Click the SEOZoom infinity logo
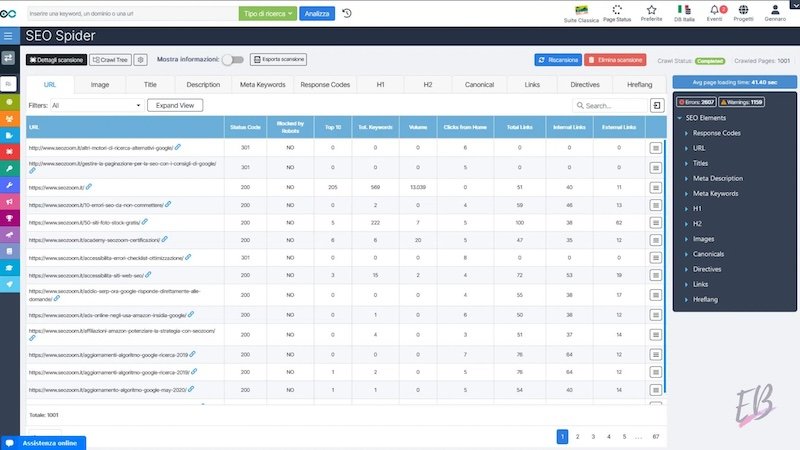Viewport: 800px width, 450px height. click(x=8, y=14)
